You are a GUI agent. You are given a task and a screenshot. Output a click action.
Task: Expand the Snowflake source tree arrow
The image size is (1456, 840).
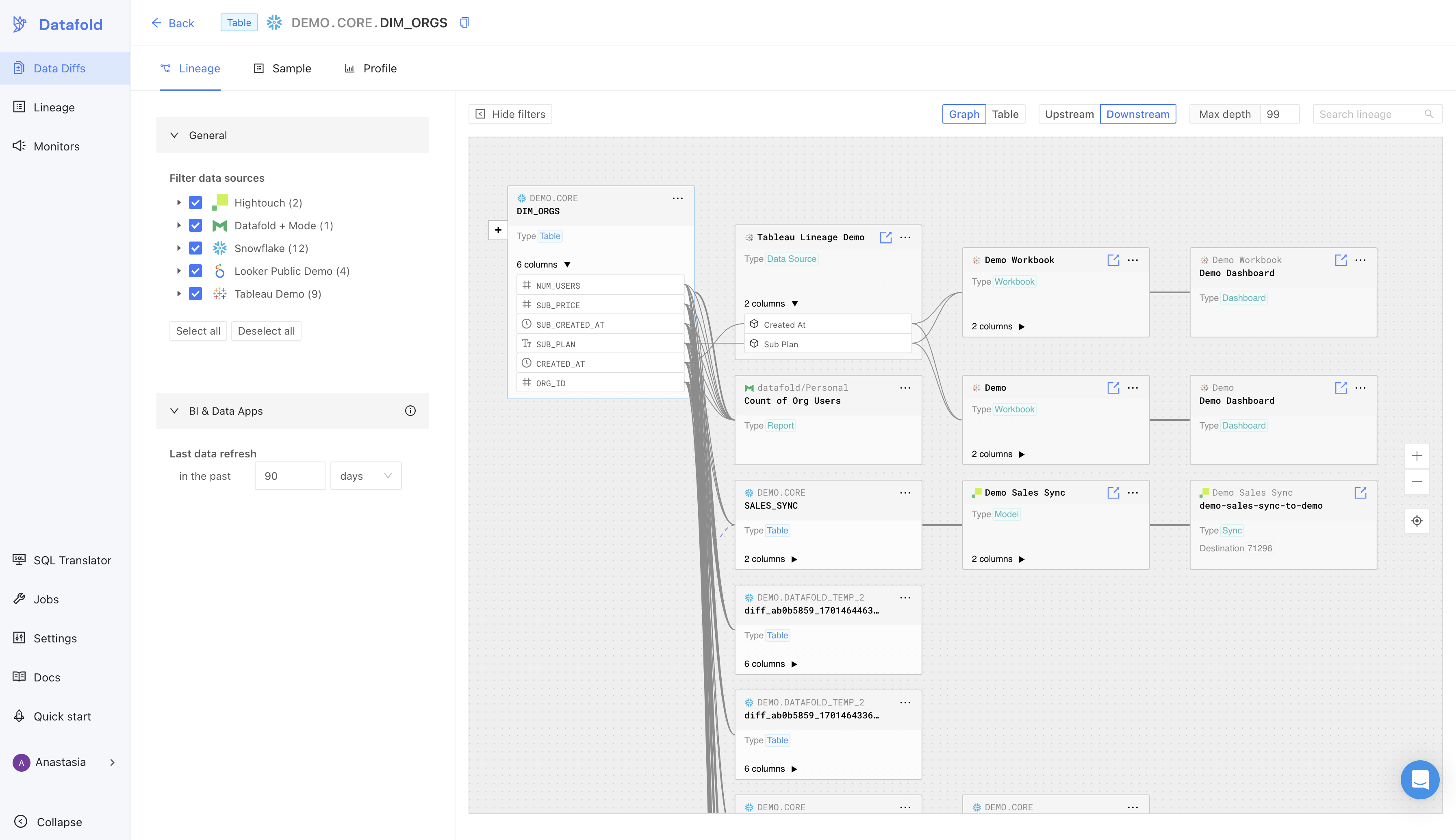point(179,248)
